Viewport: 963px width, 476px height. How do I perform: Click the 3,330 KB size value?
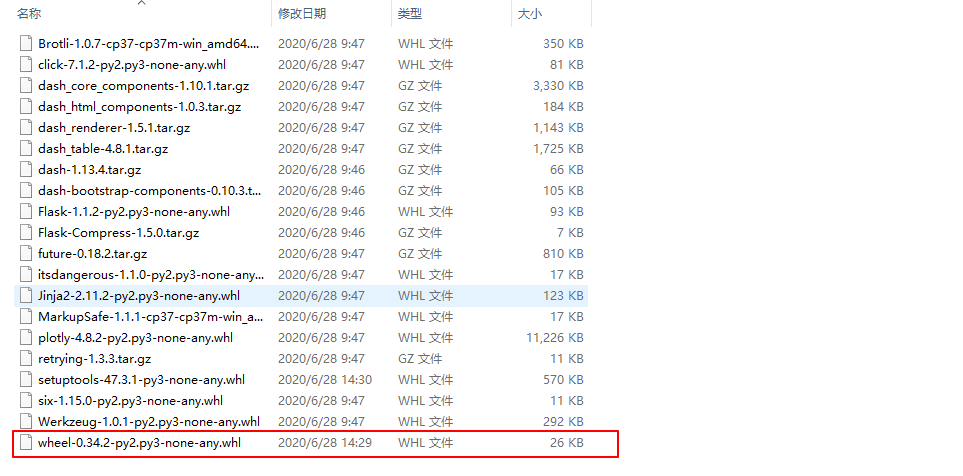click(x=558, y=85)
